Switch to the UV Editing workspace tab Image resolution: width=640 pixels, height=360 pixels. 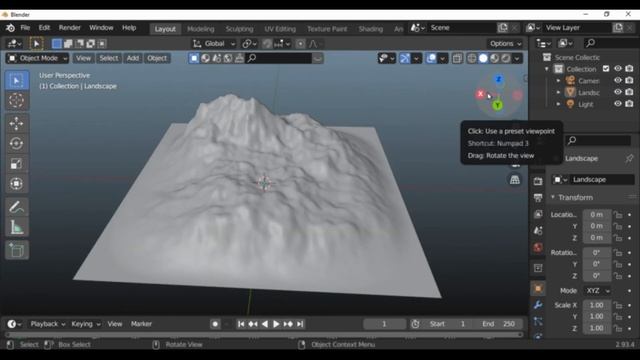click(x=280, y=29)
